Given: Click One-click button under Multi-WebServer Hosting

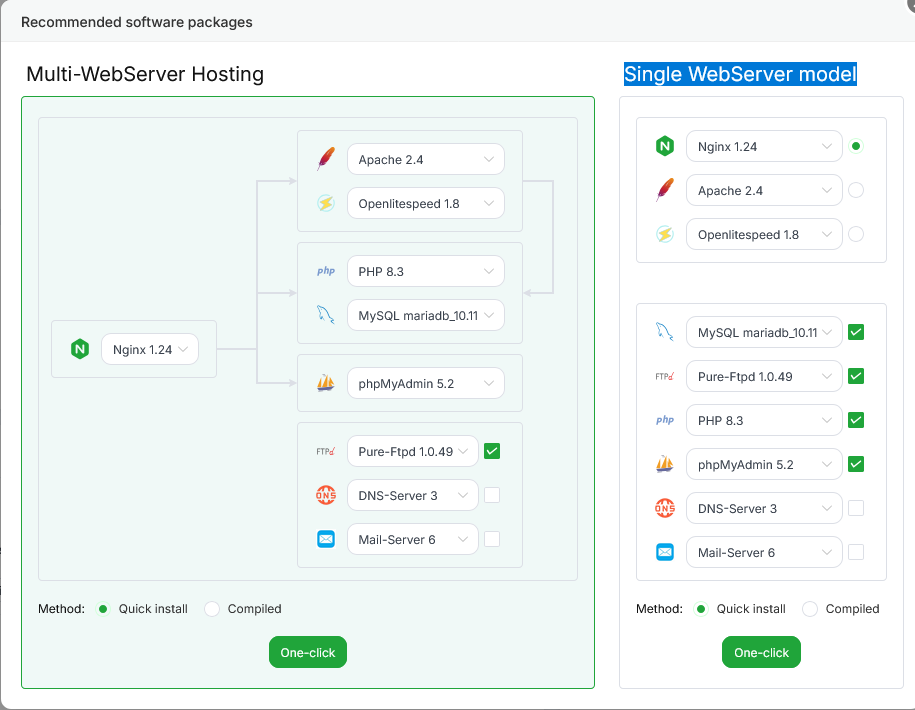Looking at the screenshot, I should (x=308, y=653).
